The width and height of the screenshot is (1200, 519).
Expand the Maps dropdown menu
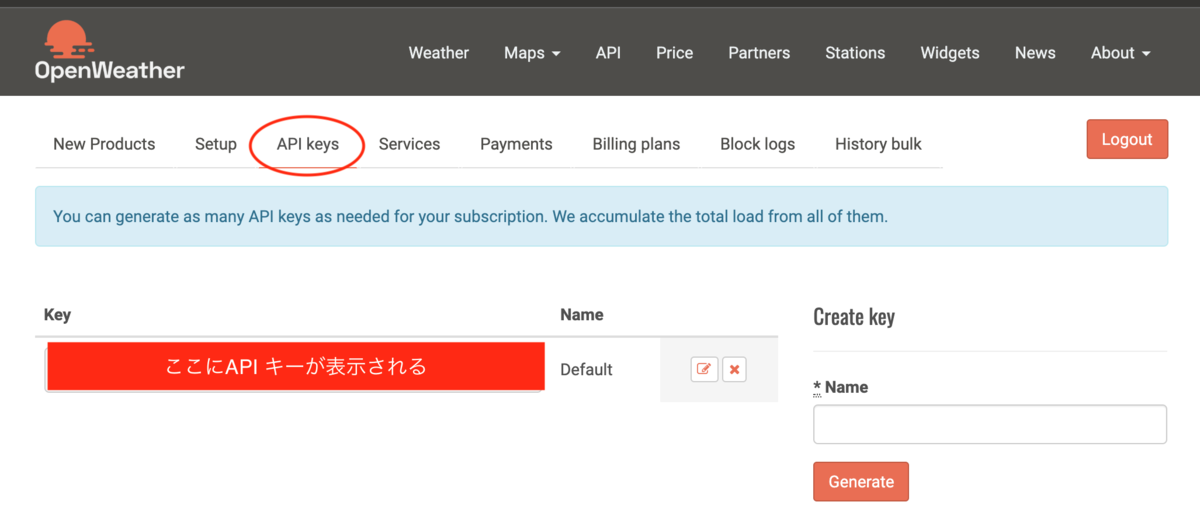point(532,53)
